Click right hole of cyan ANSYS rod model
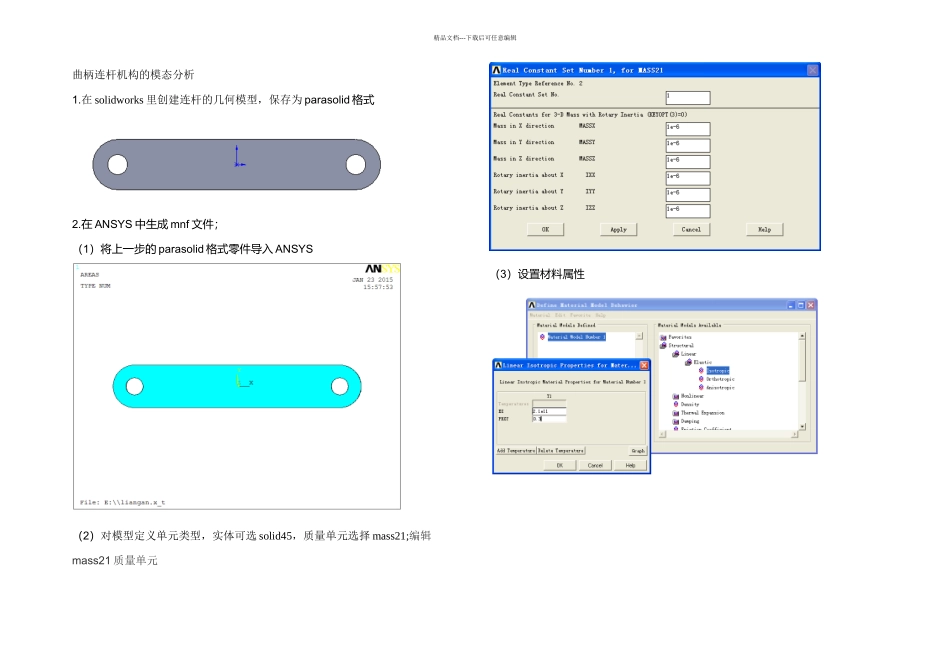 coord(340,386)
